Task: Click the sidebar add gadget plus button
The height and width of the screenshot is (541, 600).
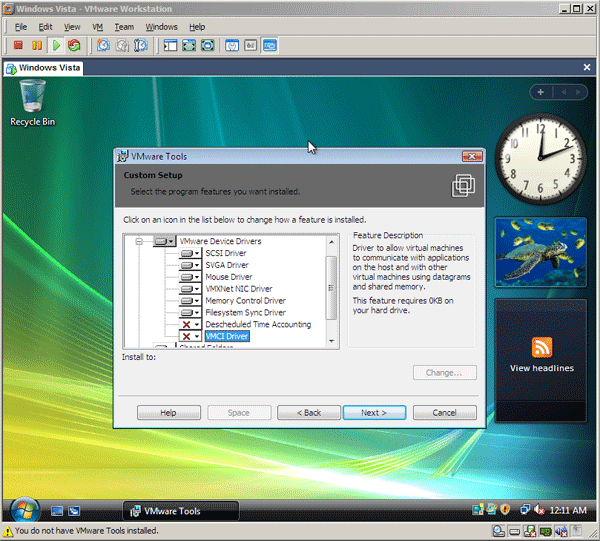Action: click(x=541, y=92)
